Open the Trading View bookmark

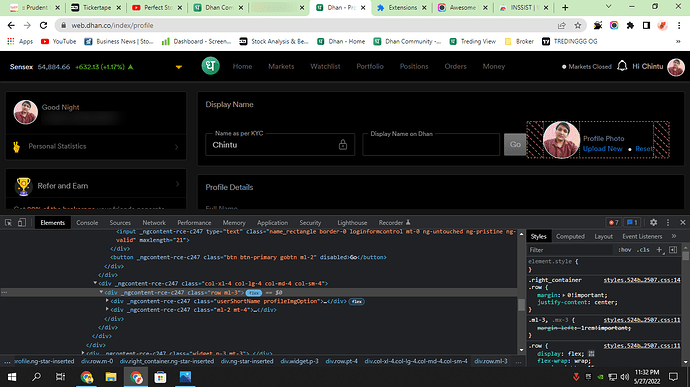[473, 41]
